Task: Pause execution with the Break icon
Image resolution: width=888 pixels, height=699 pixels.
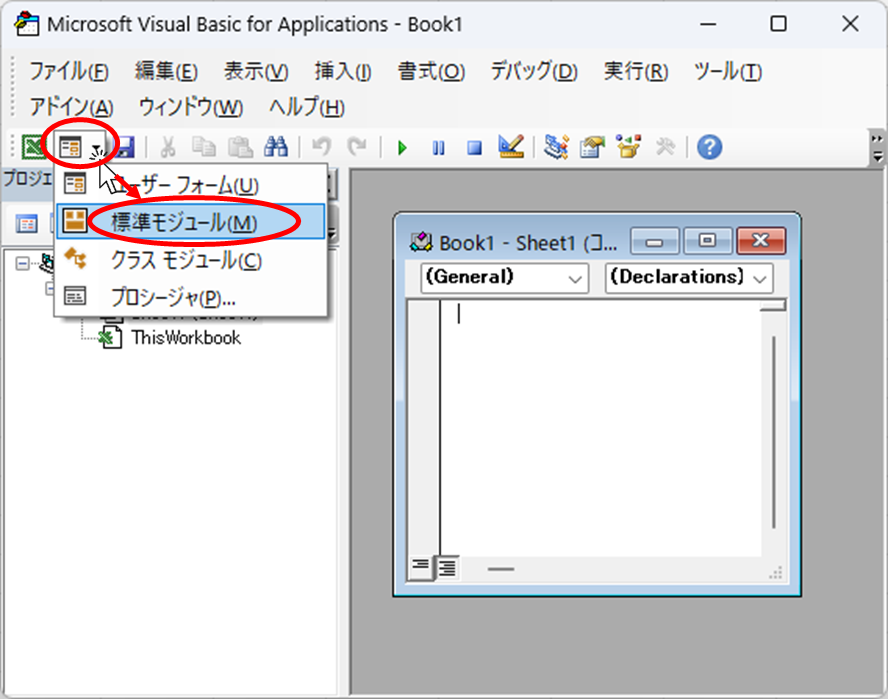Action: (438, 148)
